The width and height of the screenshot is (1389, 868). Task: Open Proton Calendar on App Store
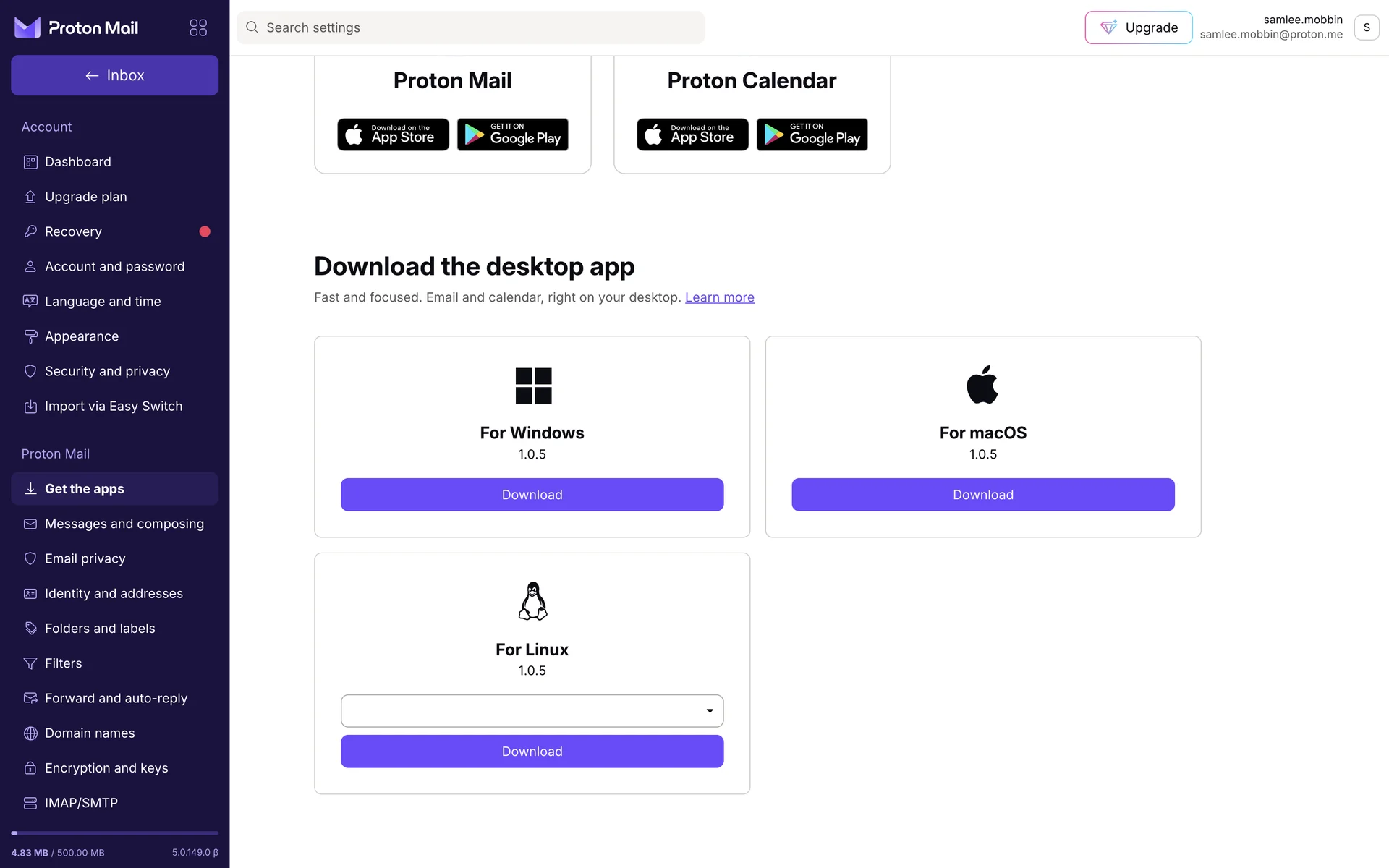tap(692, 135)
